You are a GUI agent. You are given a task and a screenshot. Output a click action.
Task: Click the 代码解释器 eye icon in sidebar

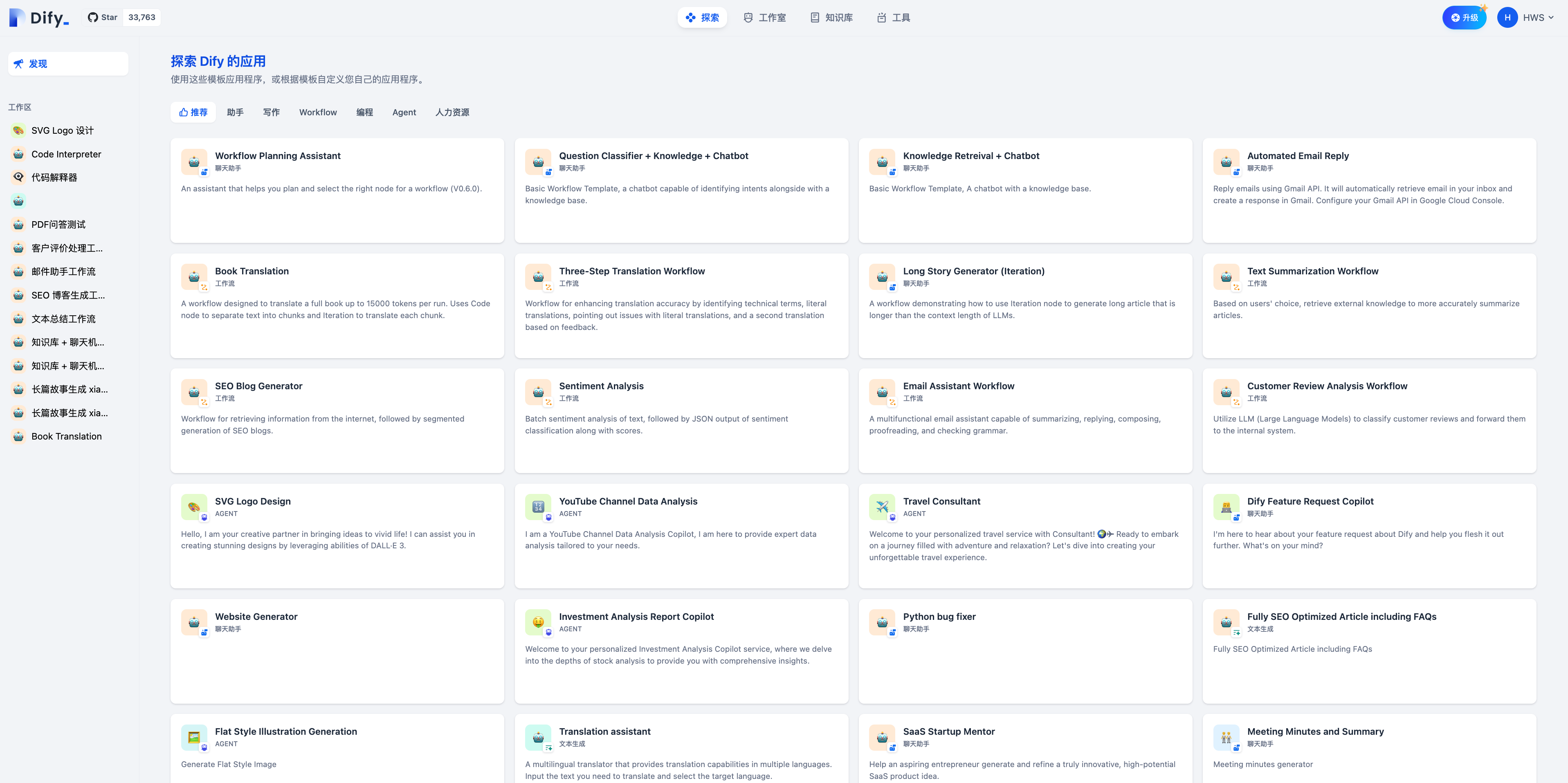click(19, 177)
